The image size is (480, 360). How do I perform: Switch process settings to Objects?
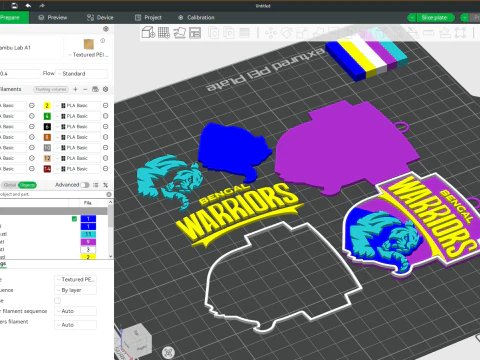pyautogui.click(x=27, y=185)
